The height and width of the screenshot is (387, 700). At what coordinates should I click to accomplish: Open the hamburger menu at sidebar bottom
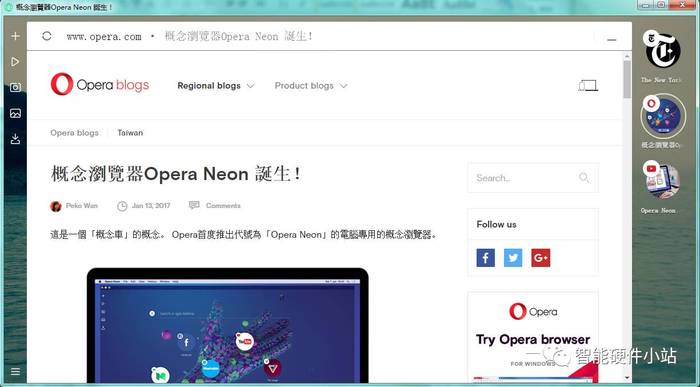[x=15, y=371]
